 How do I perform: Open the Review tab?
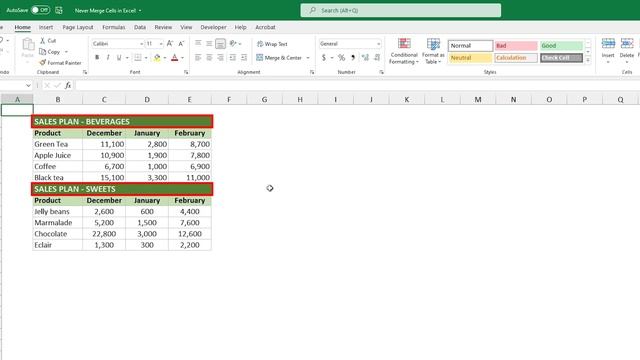click(163, 27)
